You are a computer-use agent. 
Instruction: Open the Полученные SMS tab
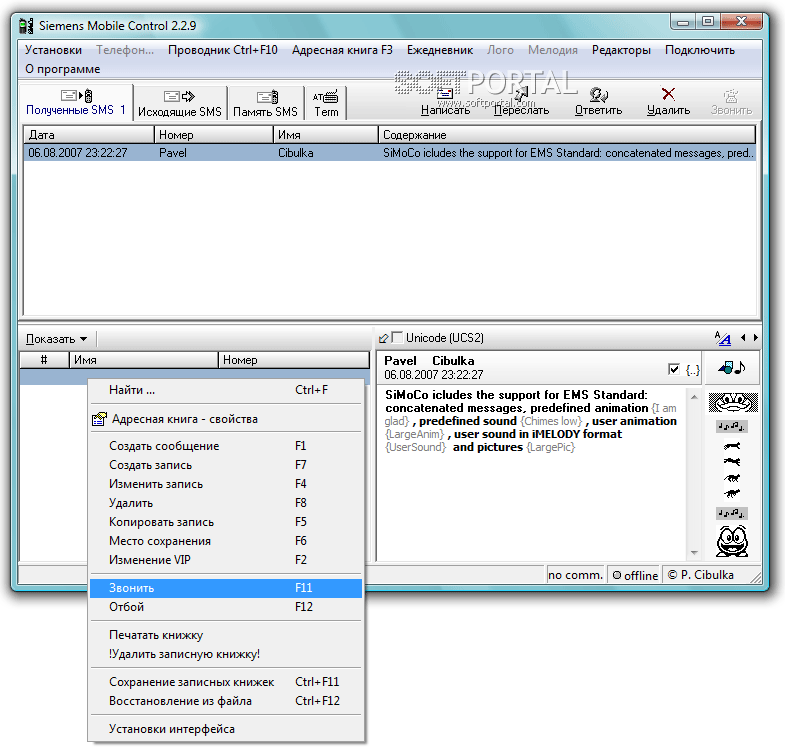tap(76, 103)
